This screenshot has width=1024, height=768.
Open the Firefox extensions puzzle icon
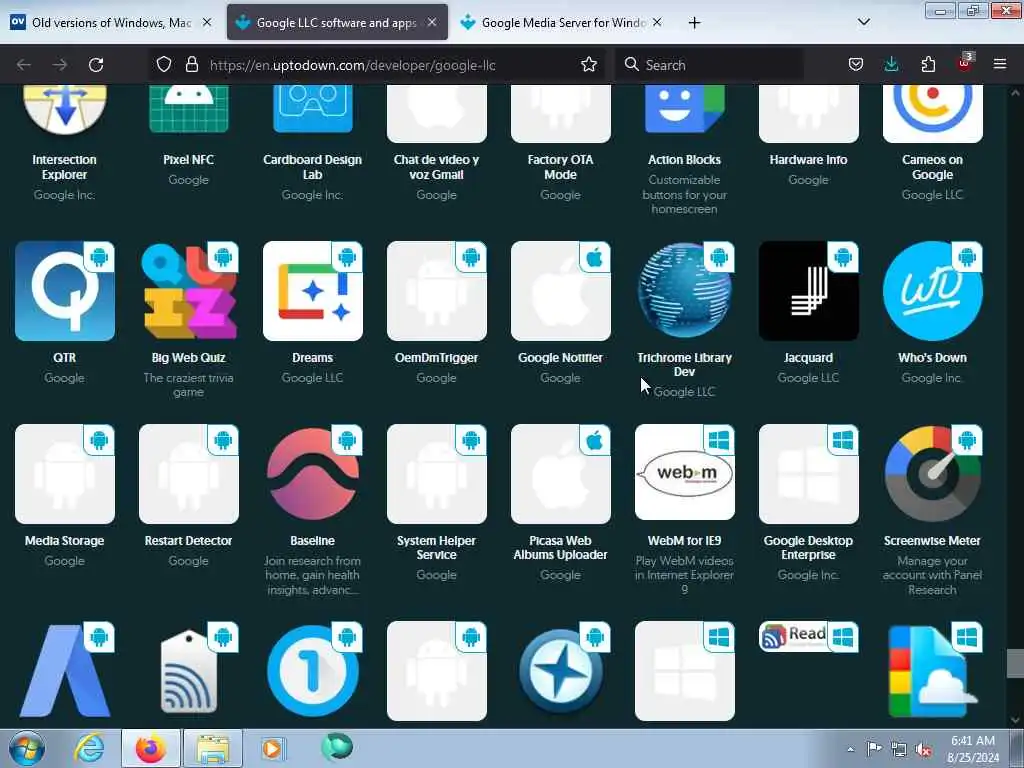(928, 64)
